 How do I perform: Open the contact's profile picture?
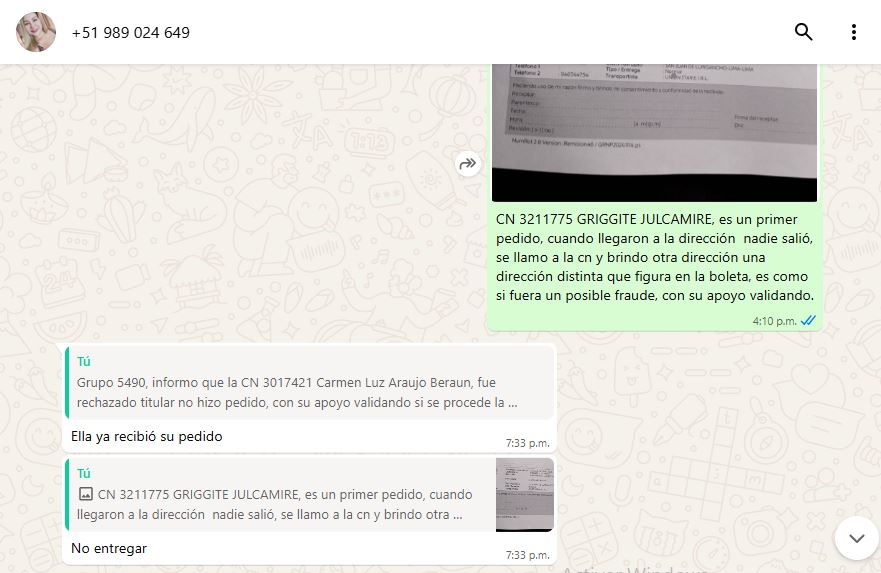click(36, 32)
